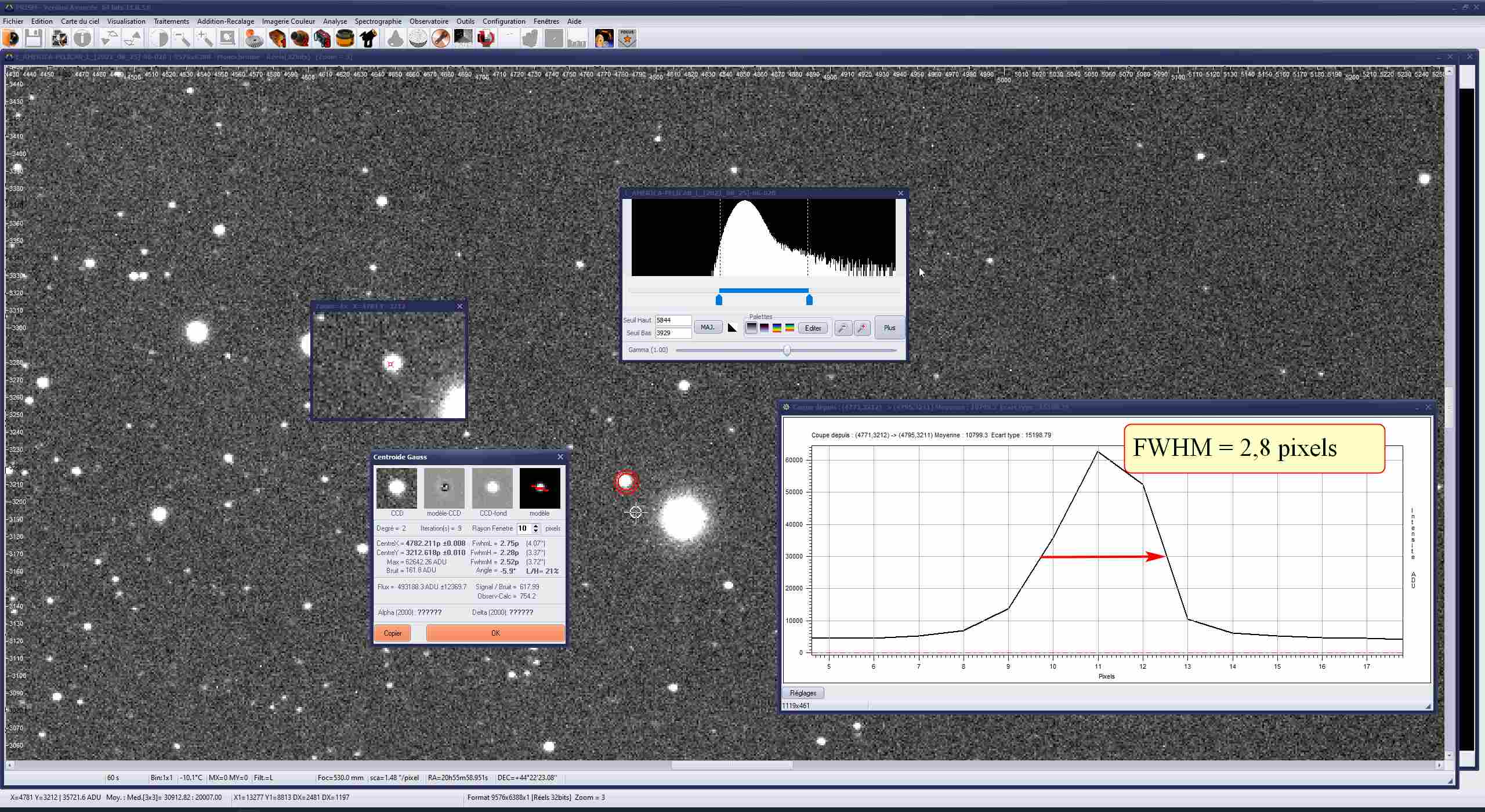Click the Seuil Haut input field
Screen dimensions: 1485x812
point(672,320)
